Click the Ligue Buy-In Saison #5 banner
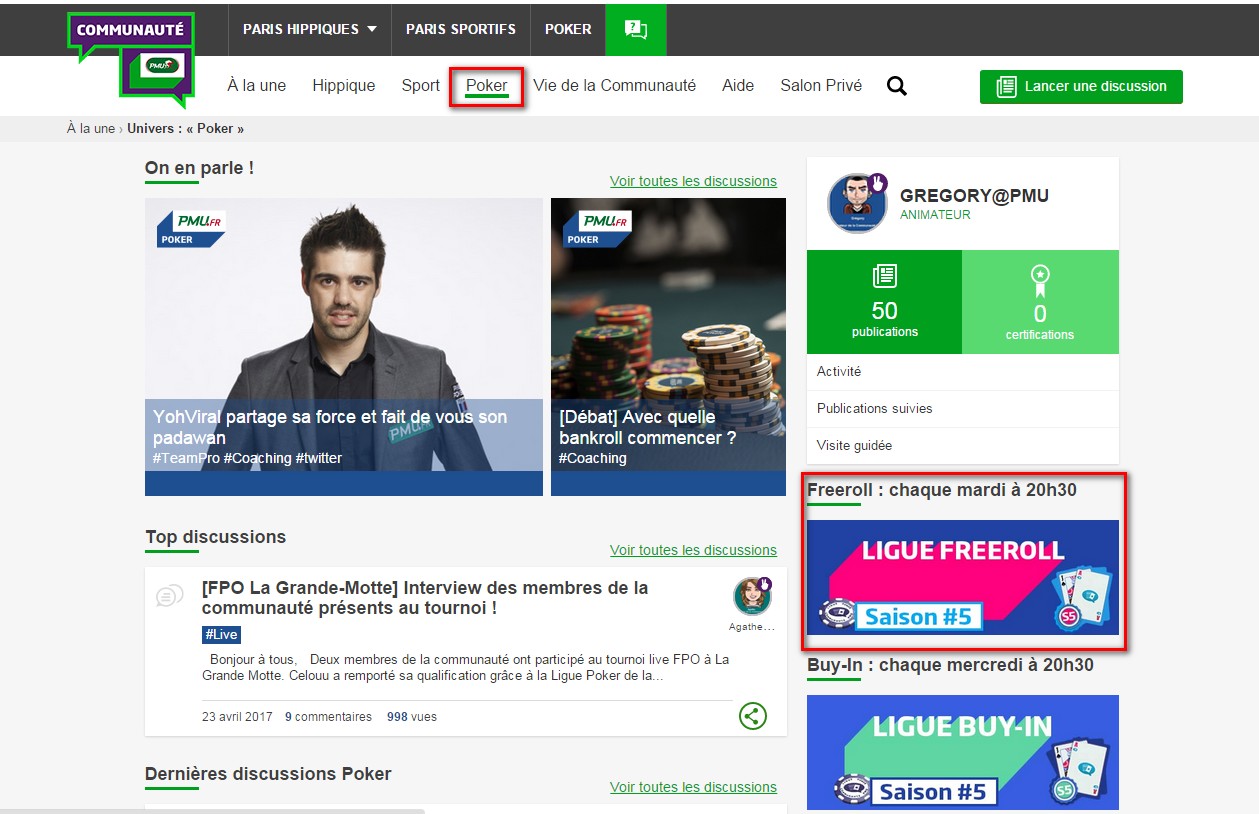Viewport: 1259px width, 814px height. (963, 752)
